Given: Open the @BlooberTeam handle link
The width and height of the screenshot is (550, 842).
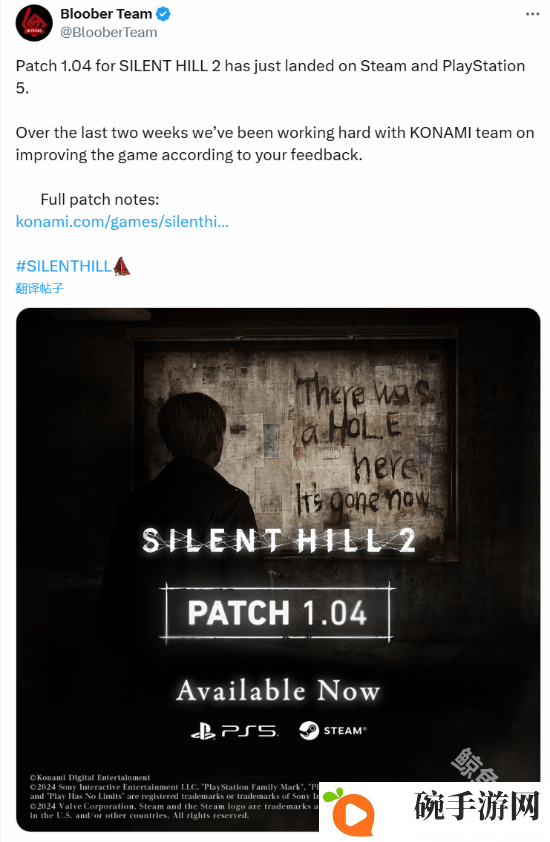Looking at the screenshot, I should tap(108, 32).
